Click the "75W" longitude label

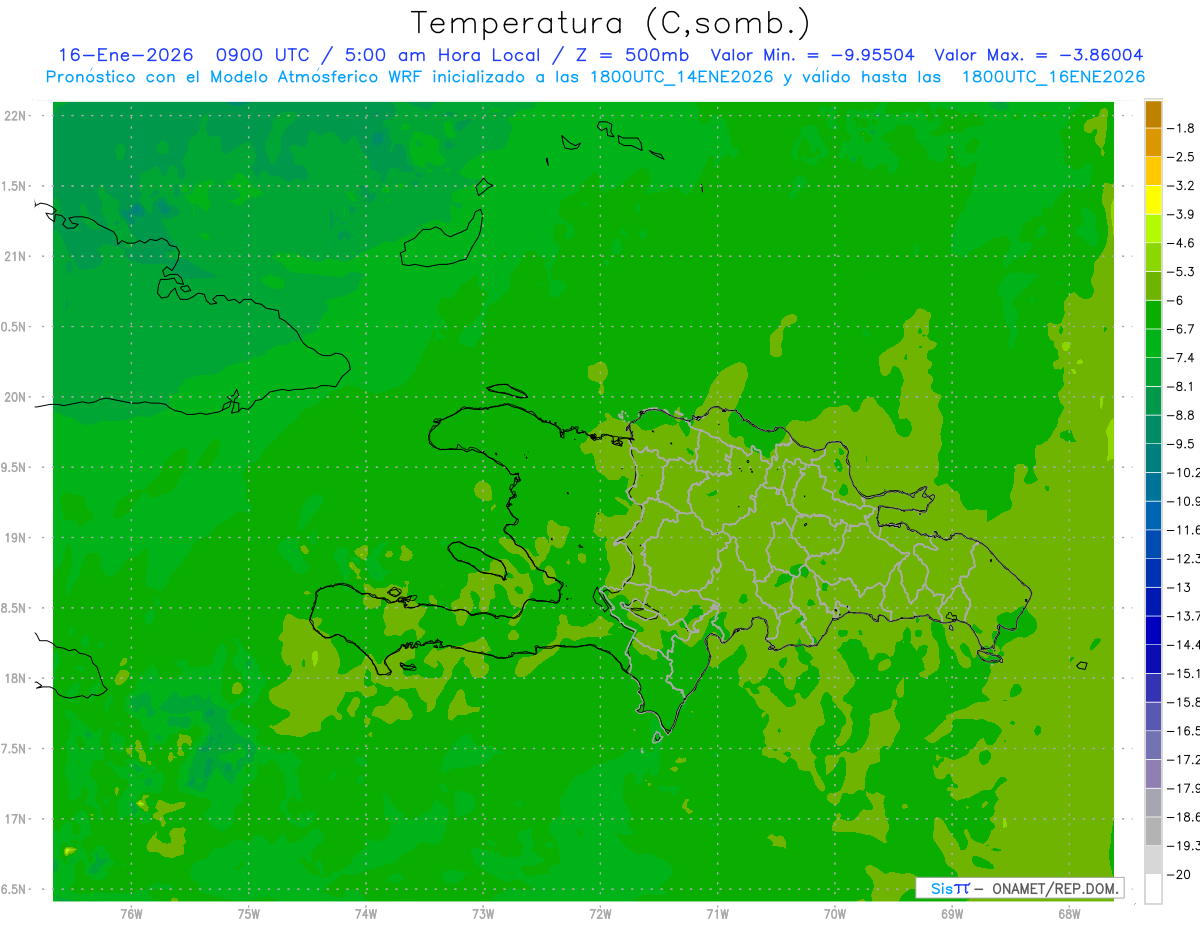(x=248, y=913)
